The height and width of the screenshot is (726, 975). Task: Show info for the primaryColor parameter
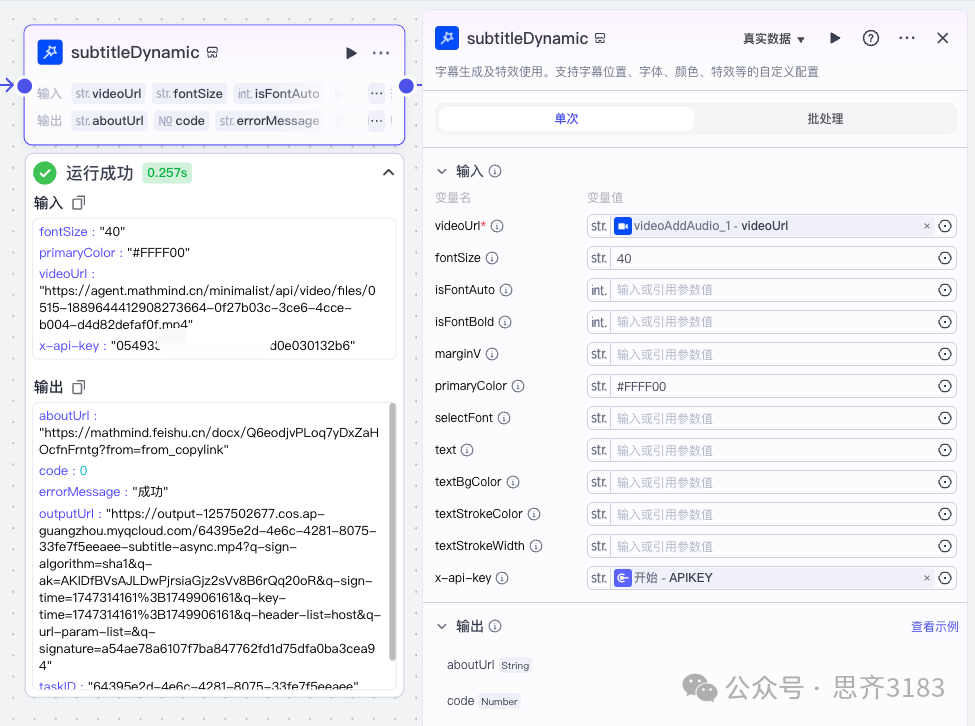point(518,386)
